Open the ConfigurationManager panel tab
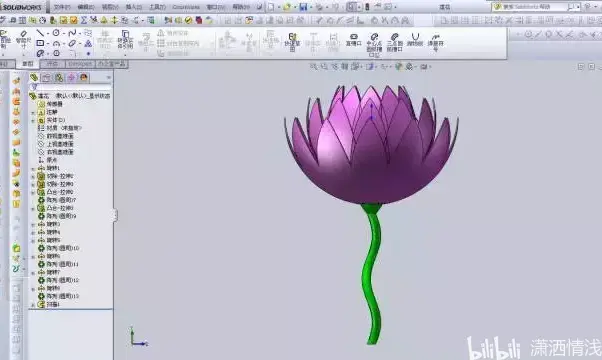The width and height of the screenshot is (602, 360). 59,78
